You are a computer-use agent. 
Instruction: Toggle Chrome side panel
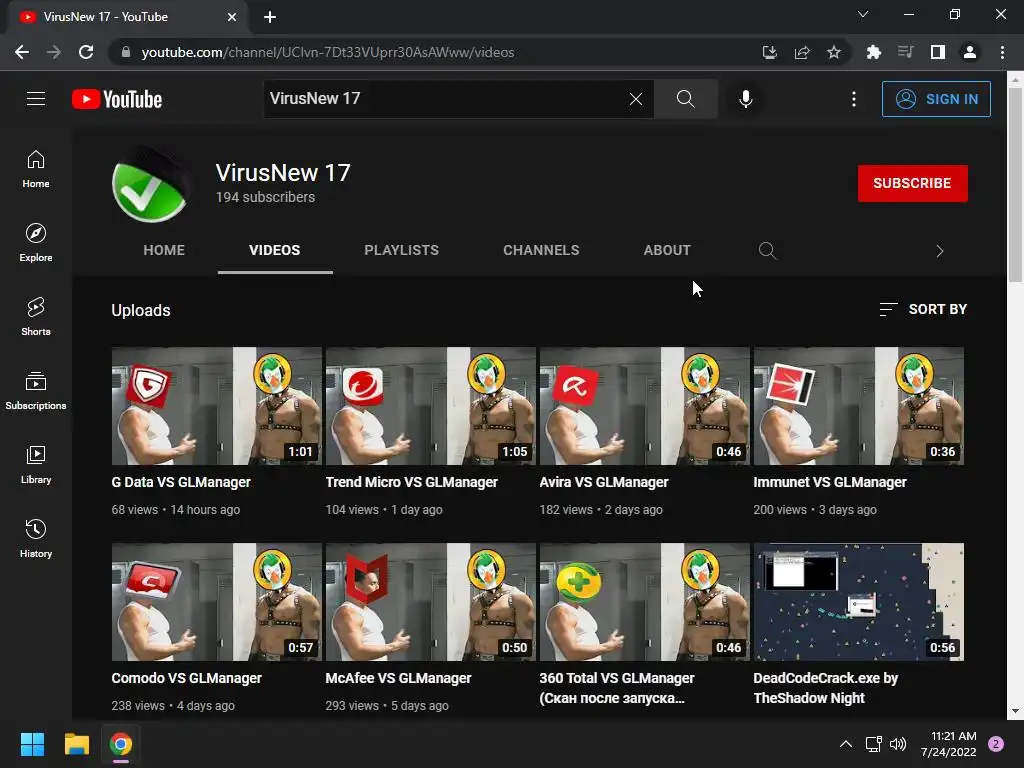(x=937, y=52)
